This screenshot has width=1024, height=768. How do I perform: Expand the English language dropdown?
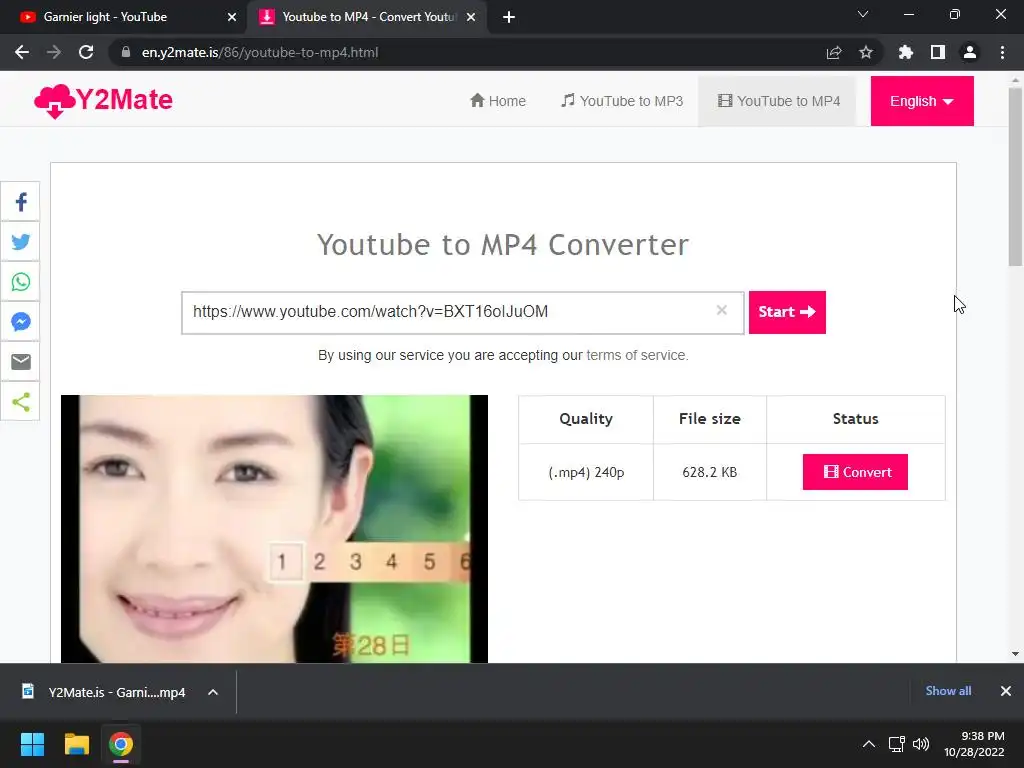pyautogui.click(x=921, y=101)
